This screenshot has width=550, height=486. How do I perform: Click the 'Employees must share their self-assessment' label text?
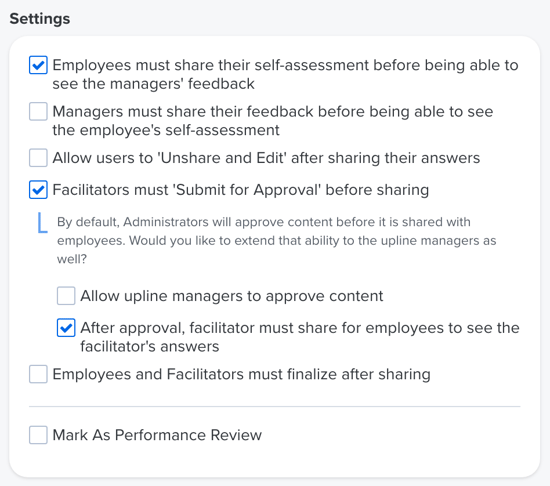point(285,74)
